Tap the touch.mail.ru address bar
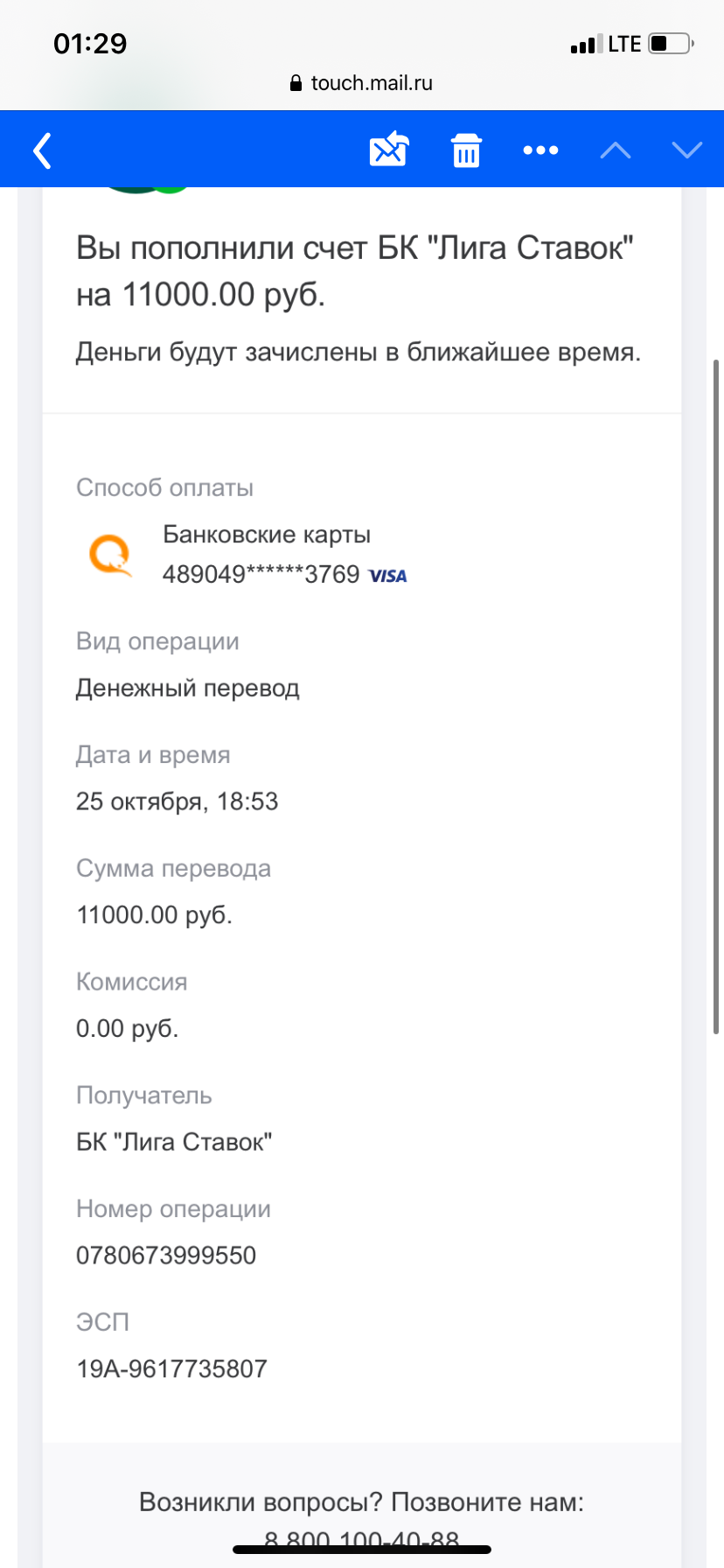This screenshot has height=1568, width=724. [x=371, y=83]
